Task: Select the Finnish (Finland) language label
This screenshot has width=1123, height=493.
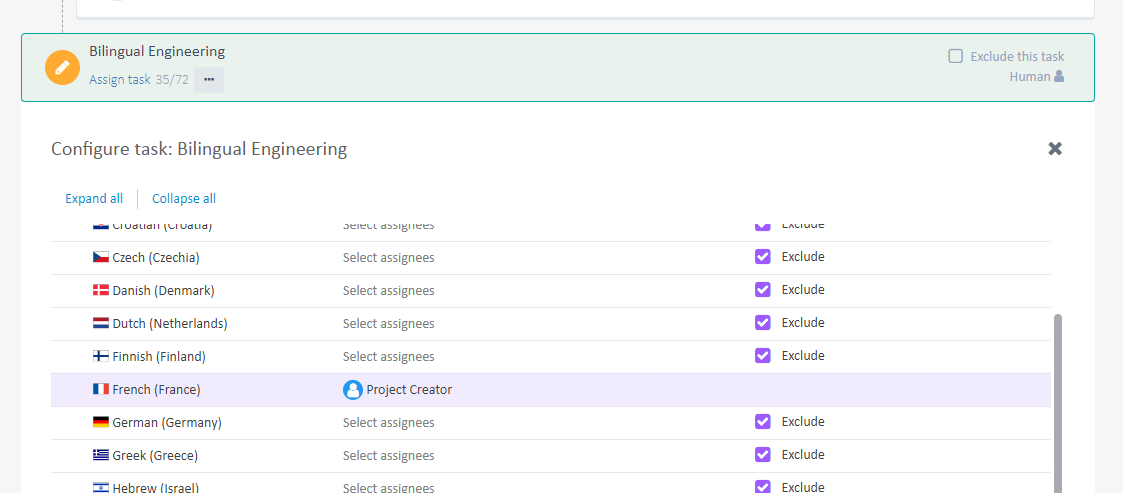Action: [x=159, y=356]
